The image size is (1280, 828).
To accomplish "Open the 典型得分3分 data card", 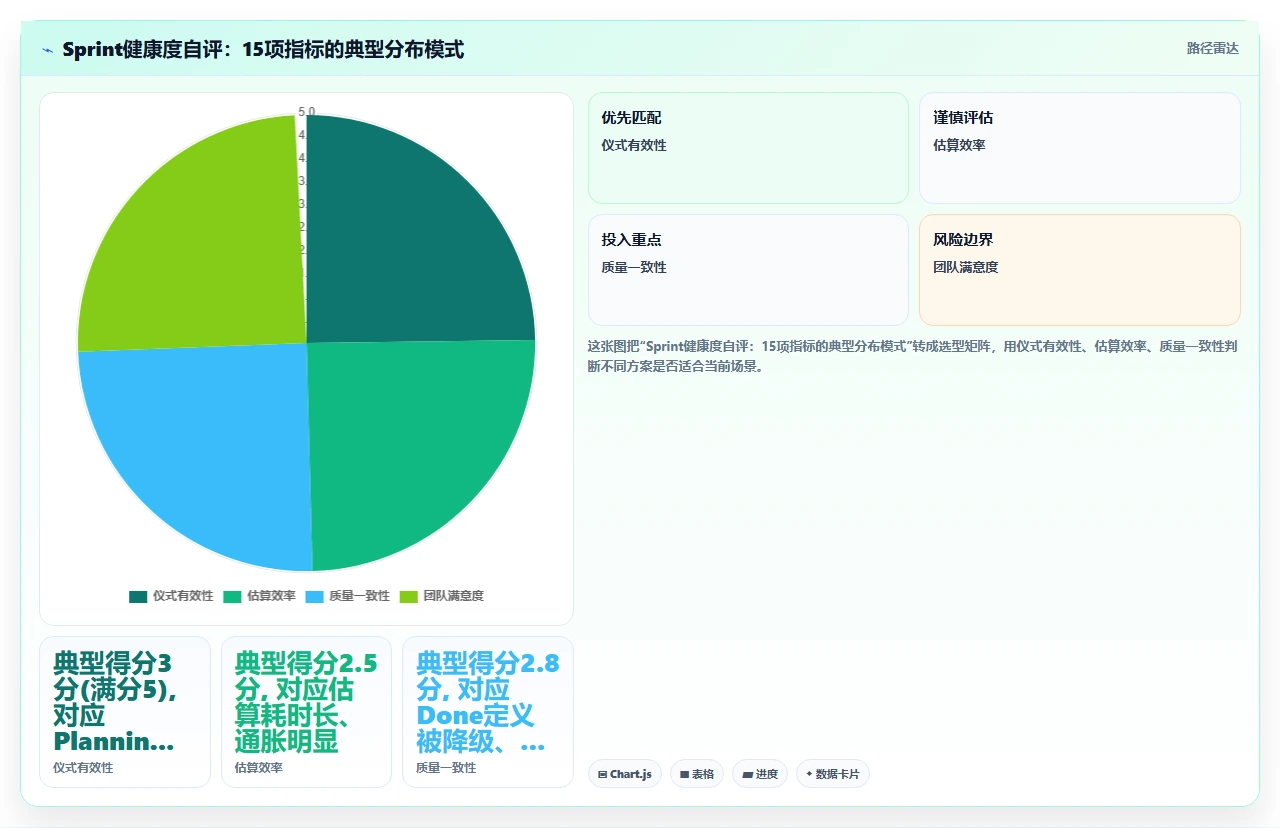I will pyautogui.click(x=125, y=712).
